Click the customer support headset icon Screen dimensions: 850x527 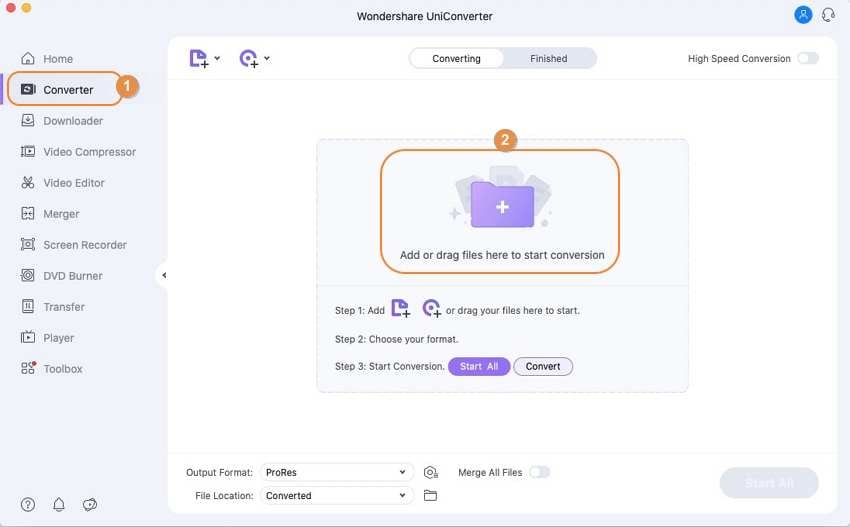(828, 15)
